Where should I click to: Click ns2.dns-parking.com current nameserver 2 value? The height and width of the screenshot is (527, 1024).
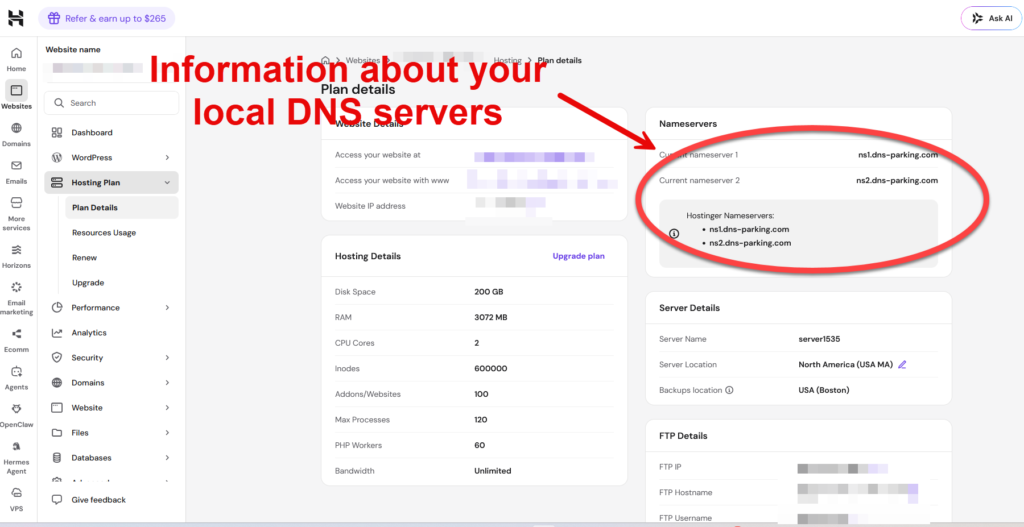pyautogui.click(x=897, y=180)
